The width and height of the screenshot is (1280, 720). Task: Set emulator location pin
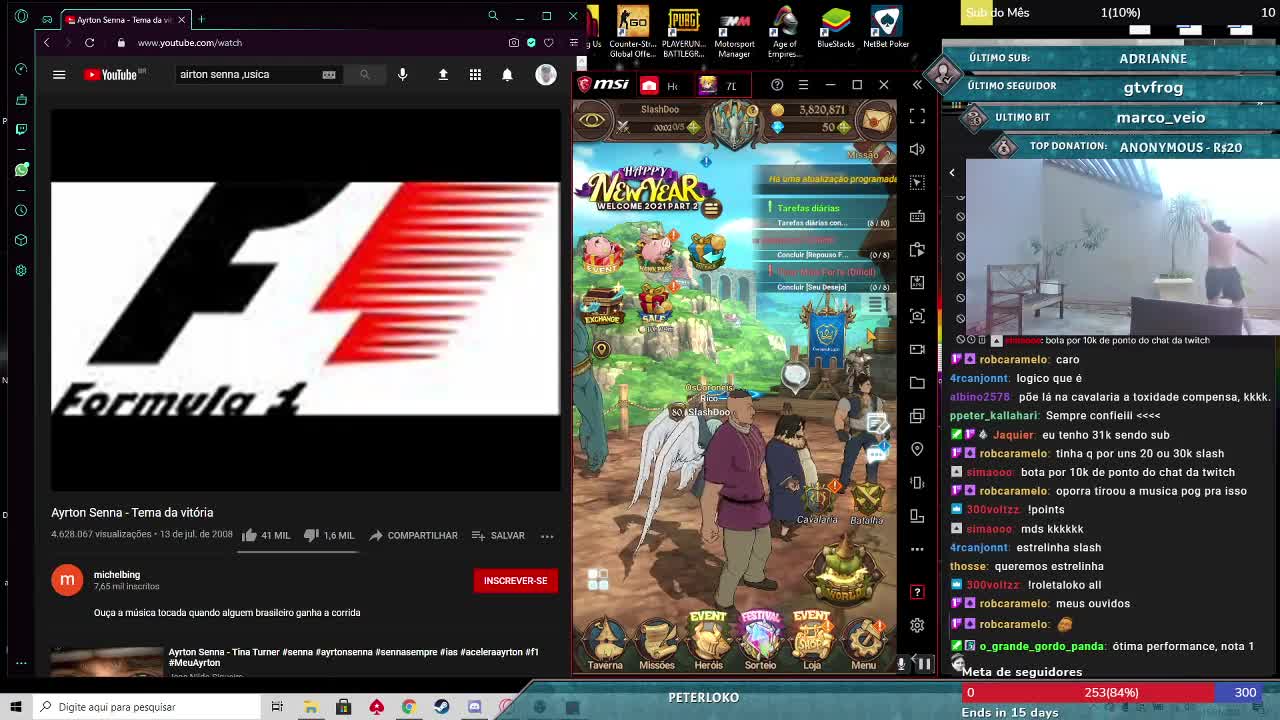[917, 449]
